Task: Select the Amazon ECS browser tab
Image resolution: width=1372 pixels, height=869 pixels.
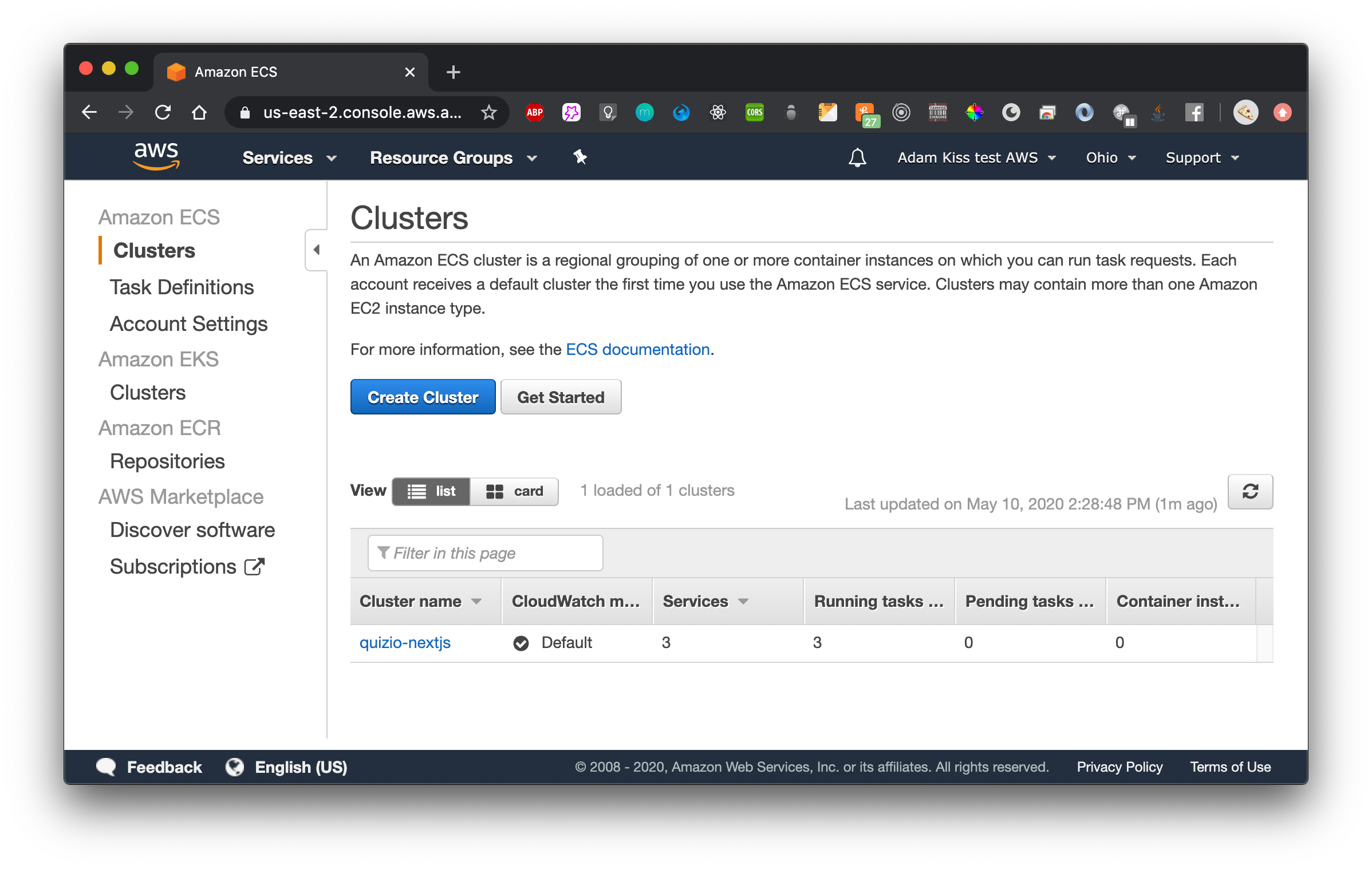Action: coord(291,72)
